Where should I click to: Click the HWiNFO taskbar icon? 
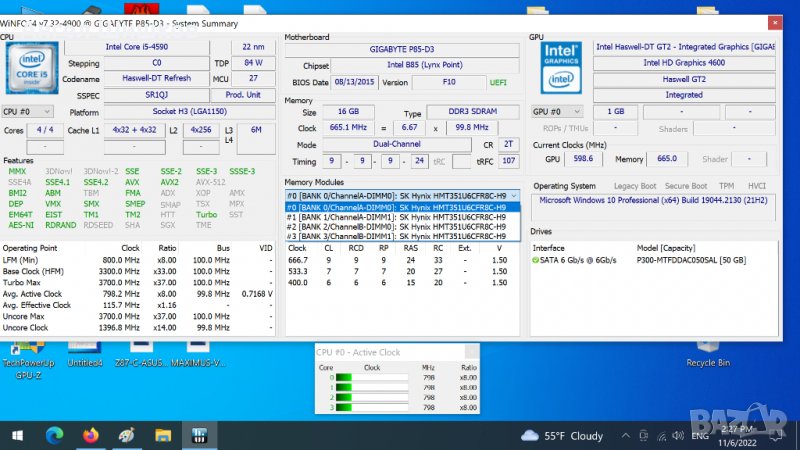(x=199, y=435)
